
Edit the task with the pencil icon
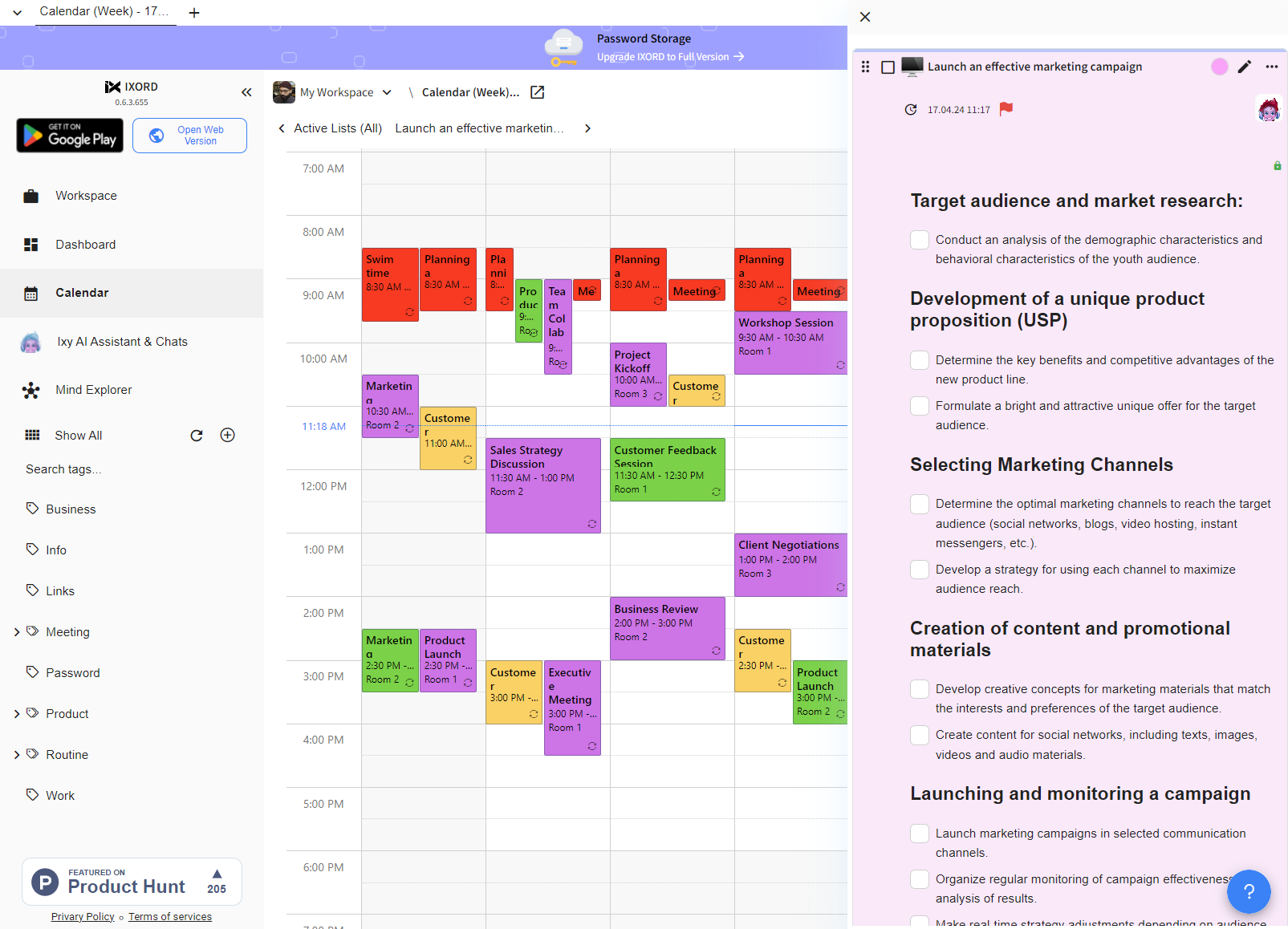[1245, 67]
